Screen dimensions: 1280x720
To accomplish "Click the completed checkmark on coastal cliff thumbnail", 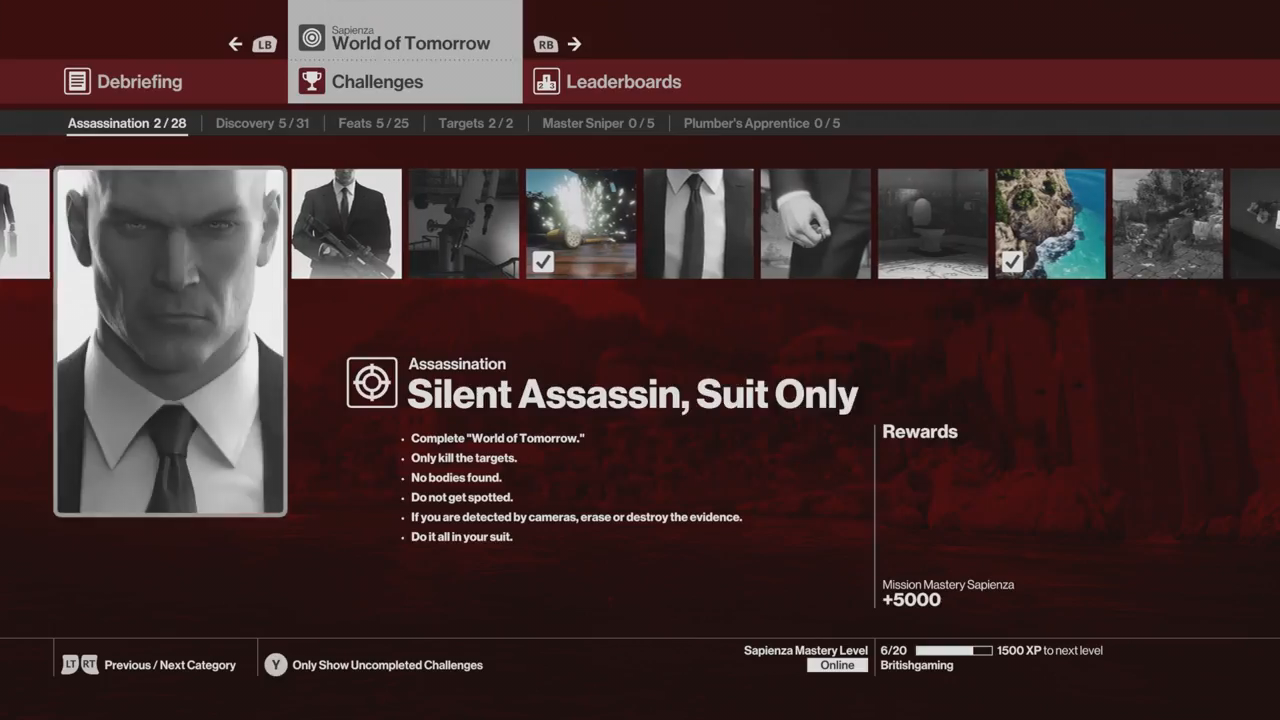I will (1012, 262).
